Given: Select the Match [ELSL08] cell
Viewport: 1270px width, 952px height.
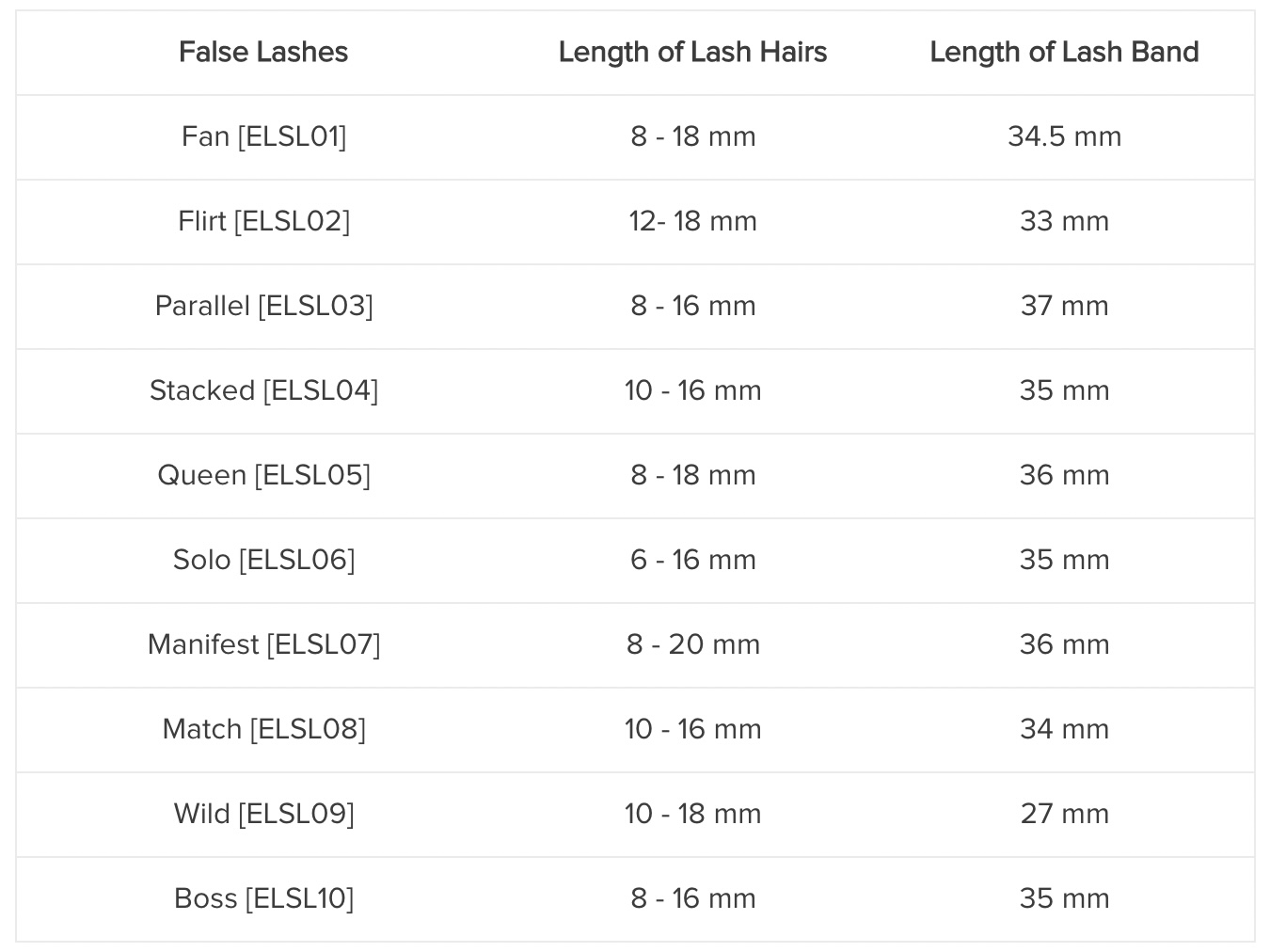Looking at the screenshot, I should click(x=263, y=730).
